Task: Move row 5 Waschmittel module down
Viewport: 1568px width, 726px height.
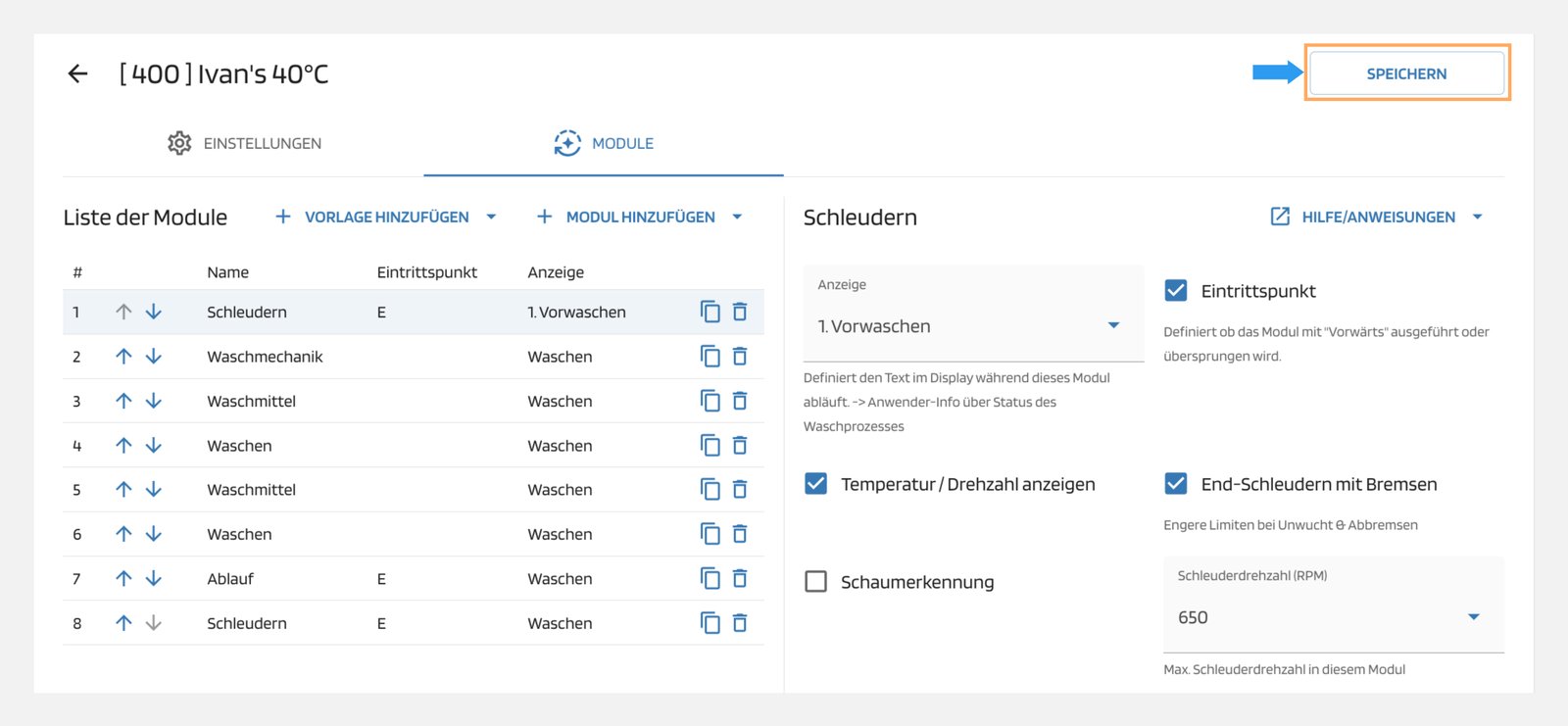Action: pyautogui.click(x=154, y=490)
